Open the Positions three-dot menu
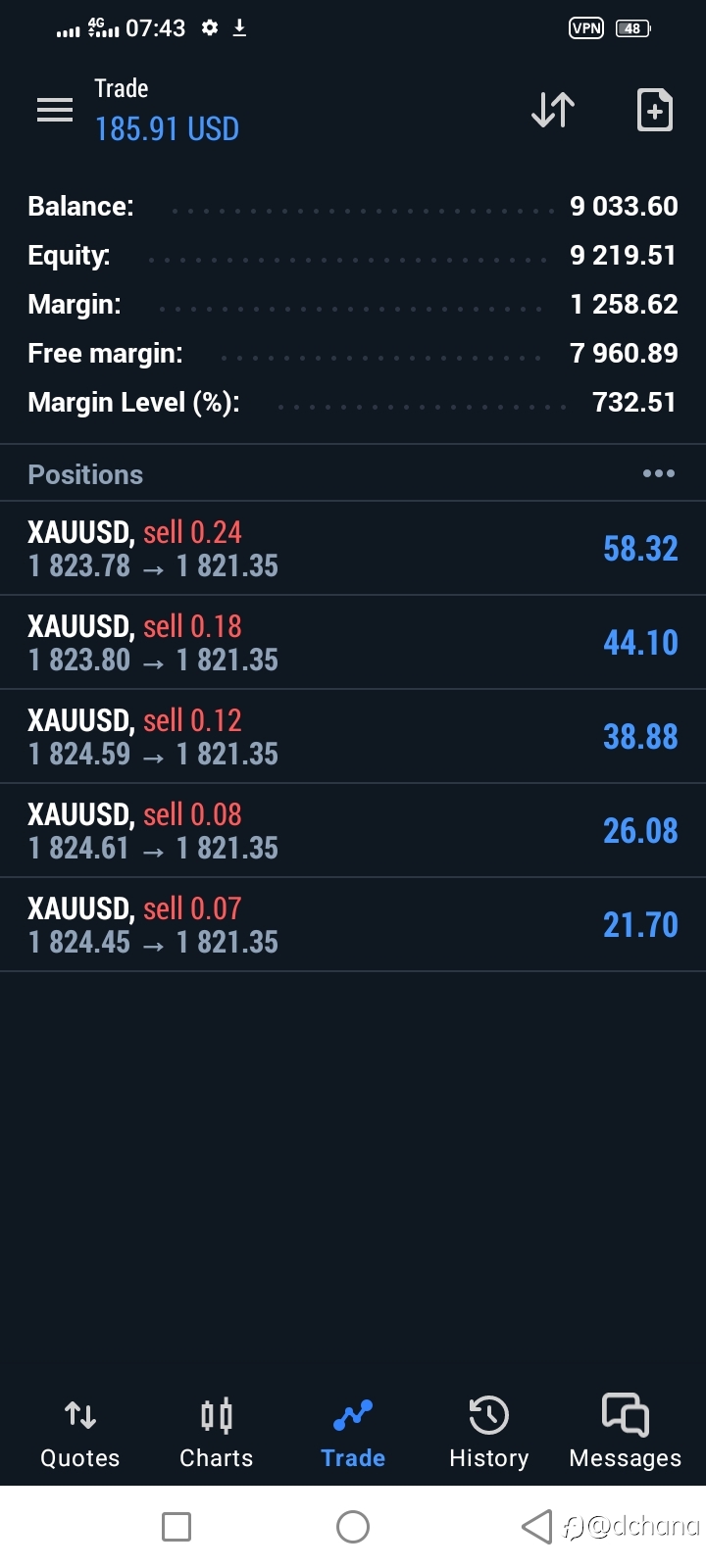706x1568 pixels. pyautogui.click(x=659, y=473)
